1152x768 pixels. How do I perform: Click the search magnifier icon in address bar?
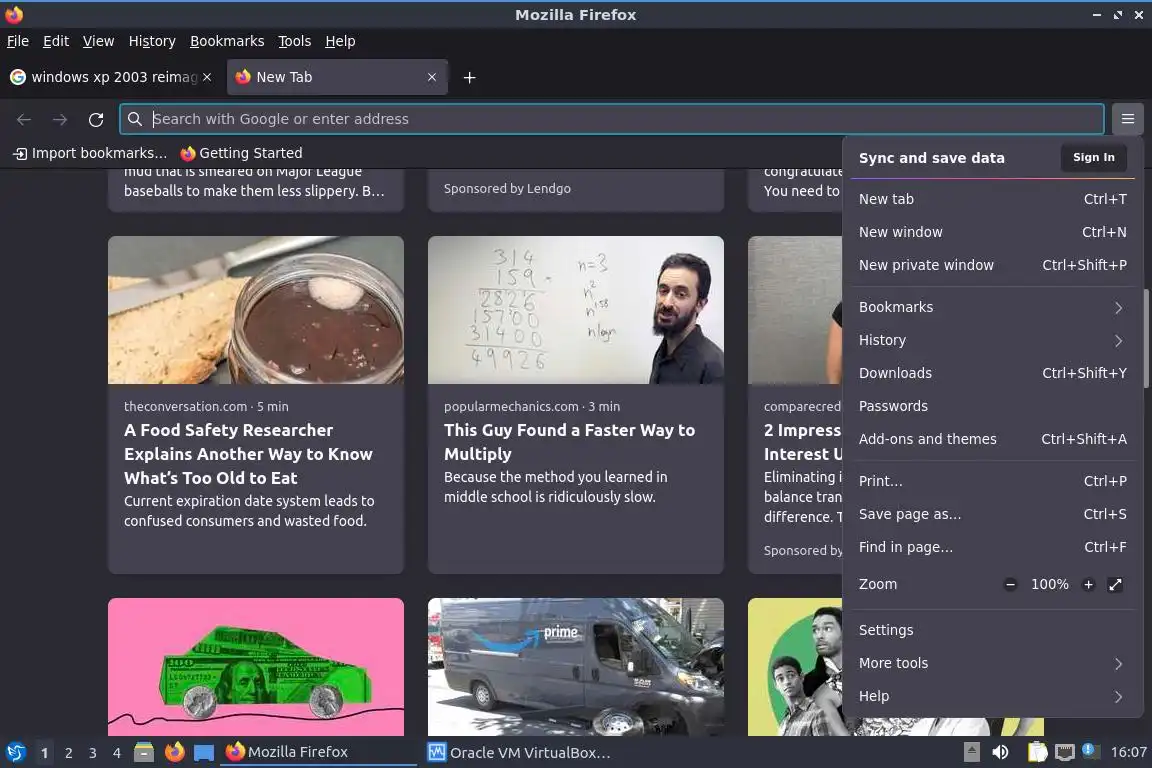134,119
